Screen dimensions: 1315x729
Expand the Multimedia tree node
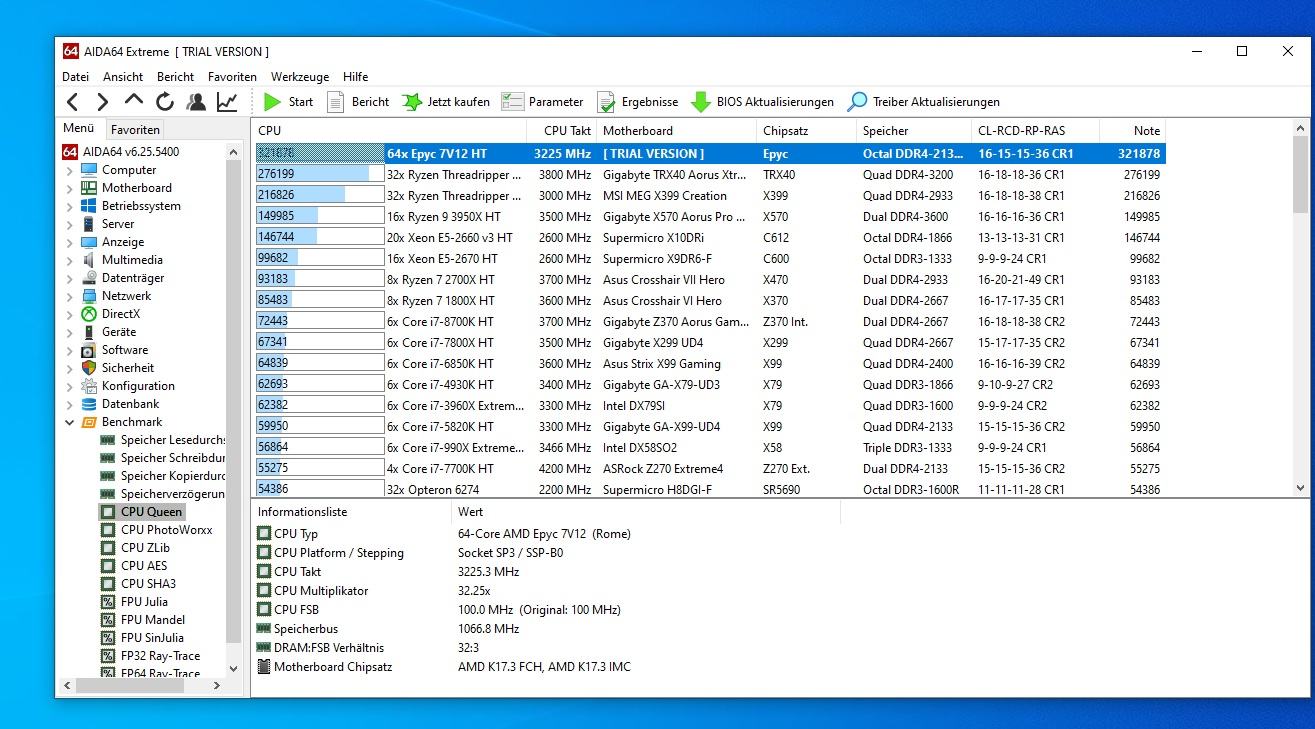(70, 260)
